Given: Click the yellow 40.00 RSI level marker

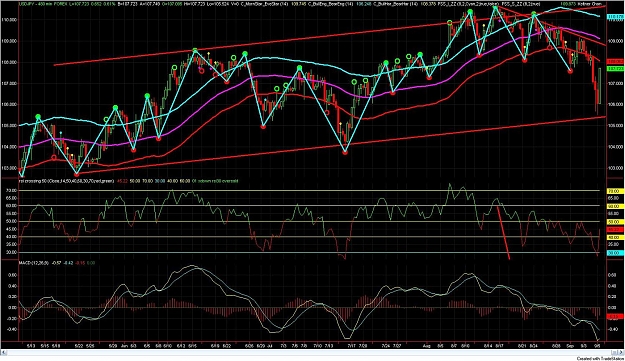Looking at the screenshot, I should pos(615,237).
